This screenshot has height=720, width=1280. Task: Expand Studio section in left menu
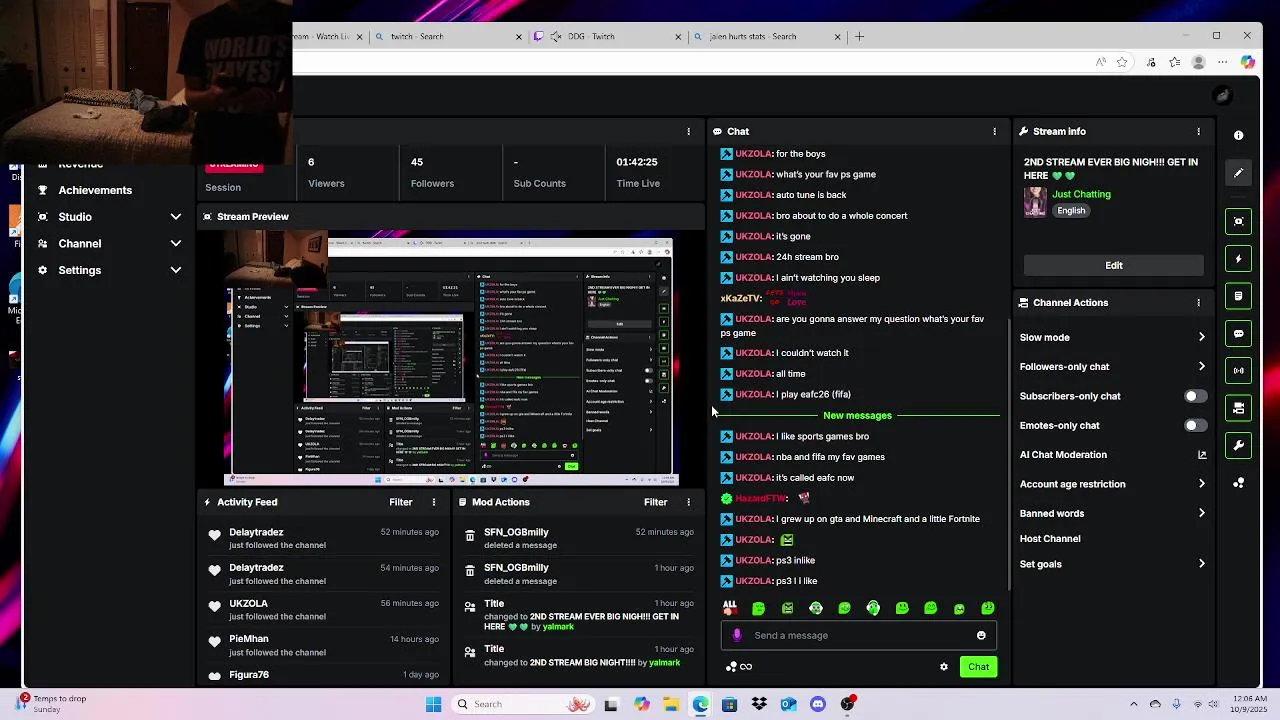(x=176, y=217)
